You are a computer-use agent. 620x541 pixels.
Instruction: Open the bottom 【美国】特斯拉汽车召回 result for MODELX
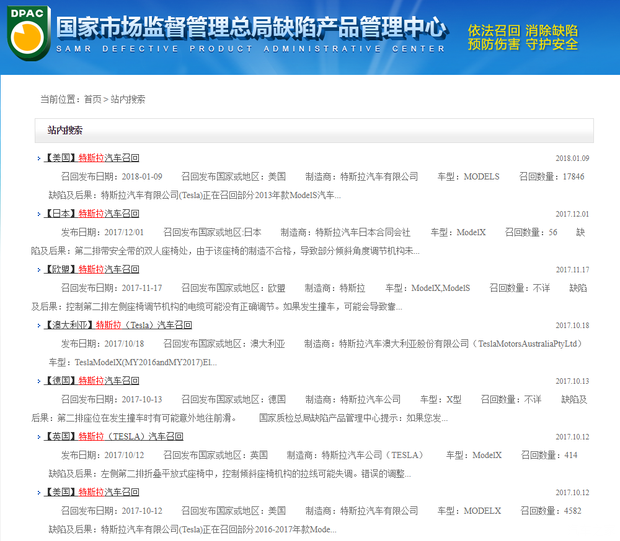coord(92,493)
